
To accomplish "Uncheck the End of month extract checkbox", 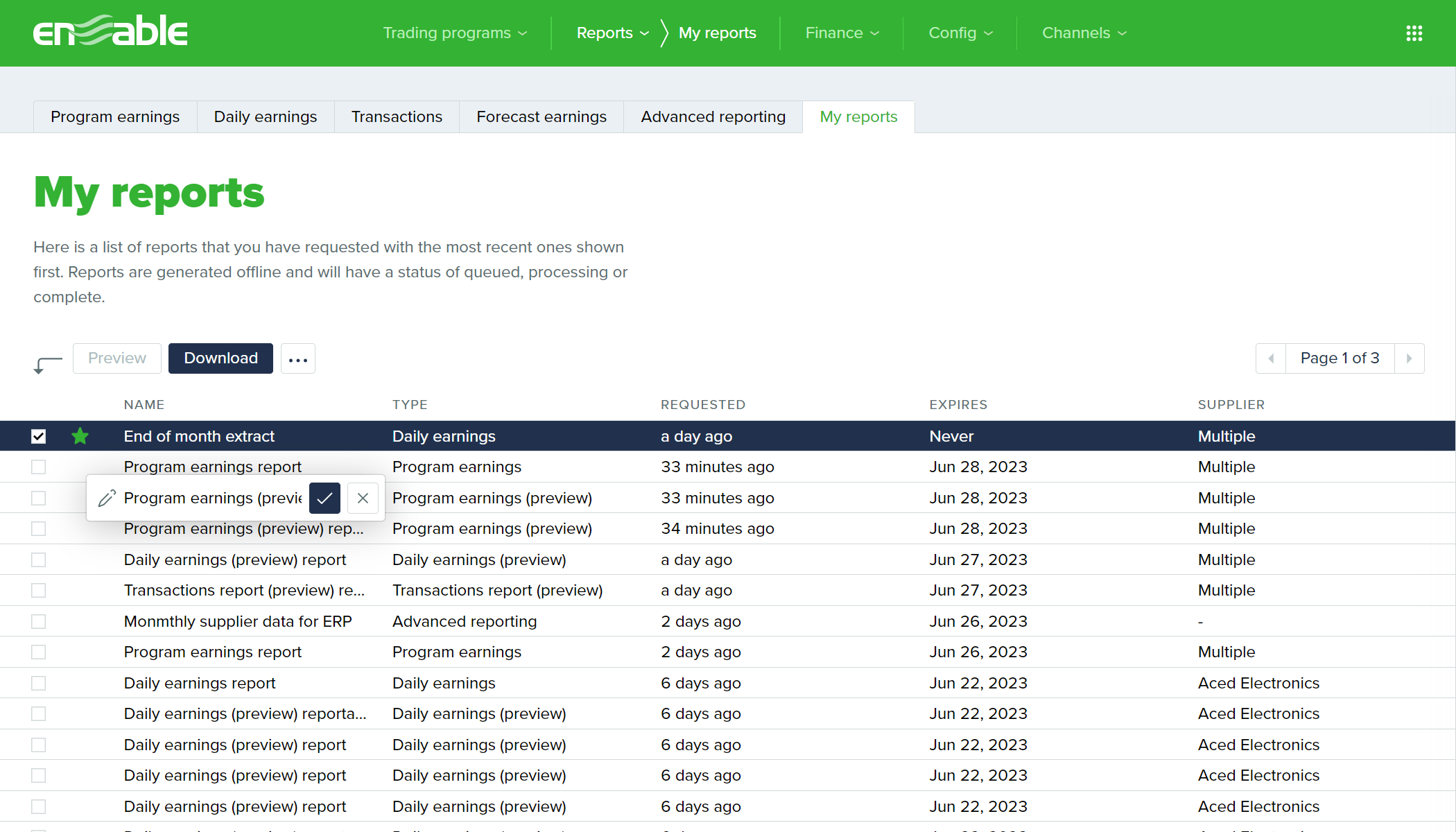I will click(39, 436).
